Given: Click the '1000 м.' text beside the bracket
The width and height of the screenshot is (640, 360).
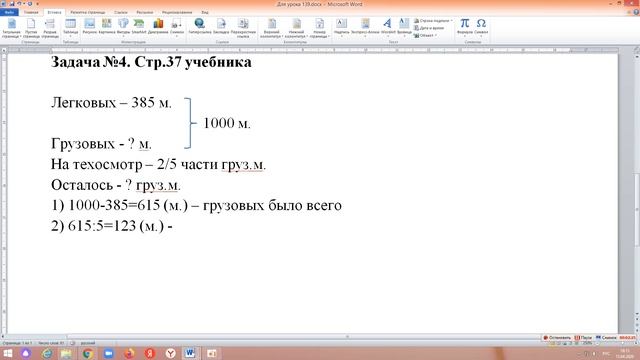Looking at the screenshot, I should pos(227,123).
